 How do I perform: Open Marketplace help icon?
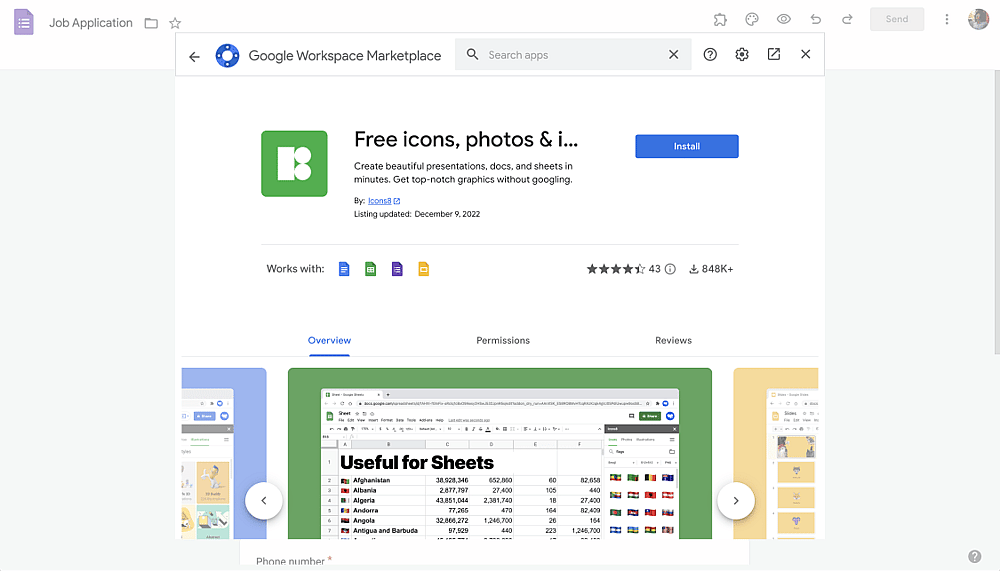pos(710,54)
